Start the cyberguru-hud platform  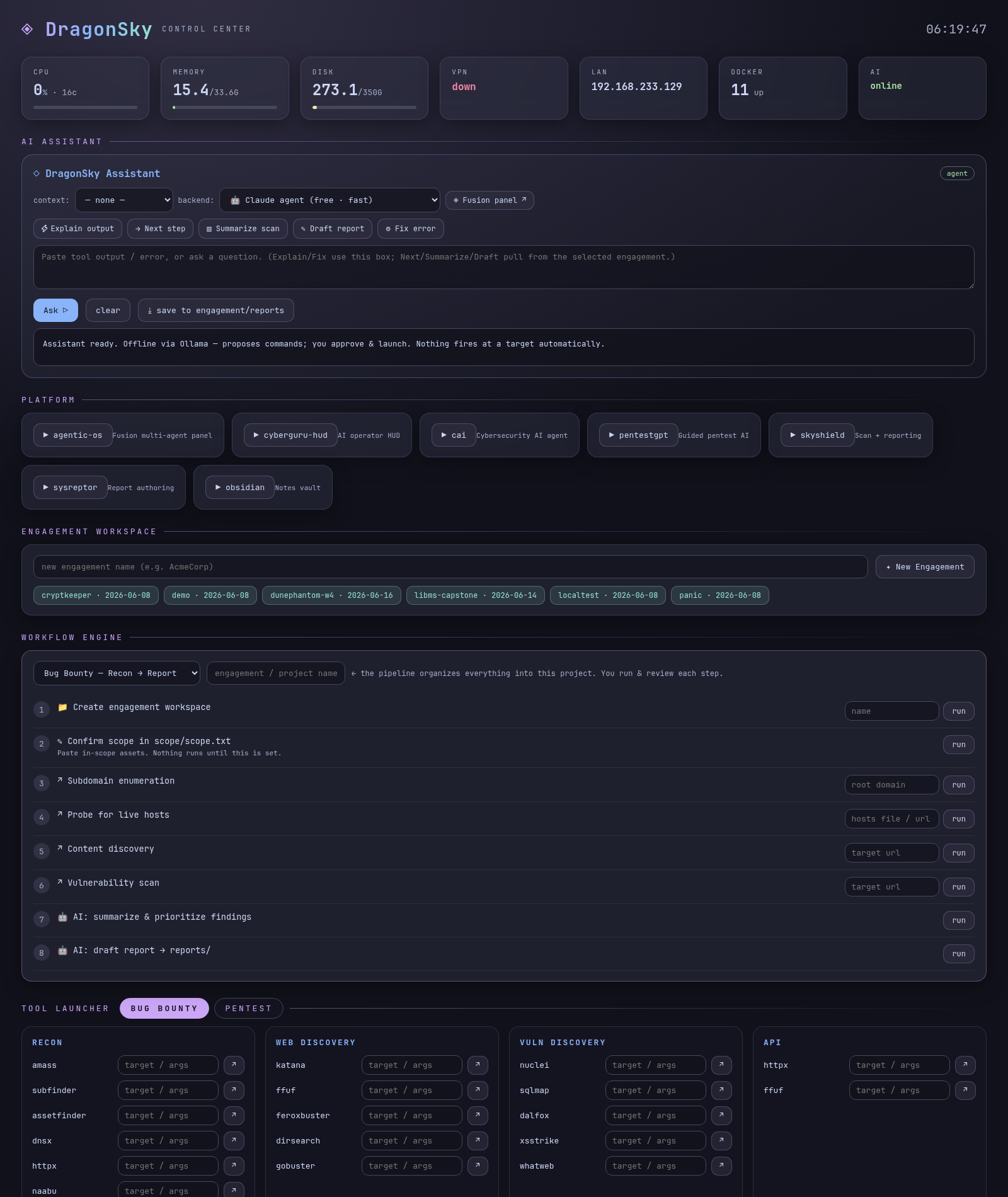pos(290,435)
